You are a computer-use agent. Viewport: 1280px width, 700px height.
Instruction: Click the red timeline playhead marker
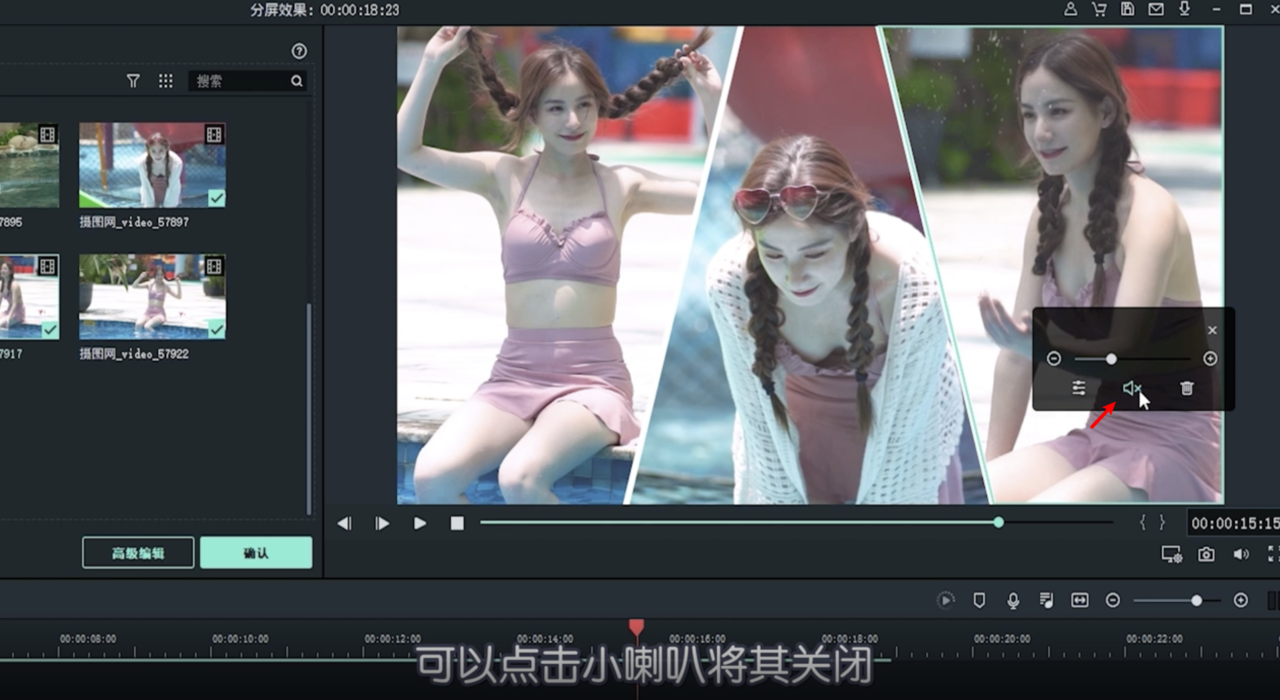636,627
